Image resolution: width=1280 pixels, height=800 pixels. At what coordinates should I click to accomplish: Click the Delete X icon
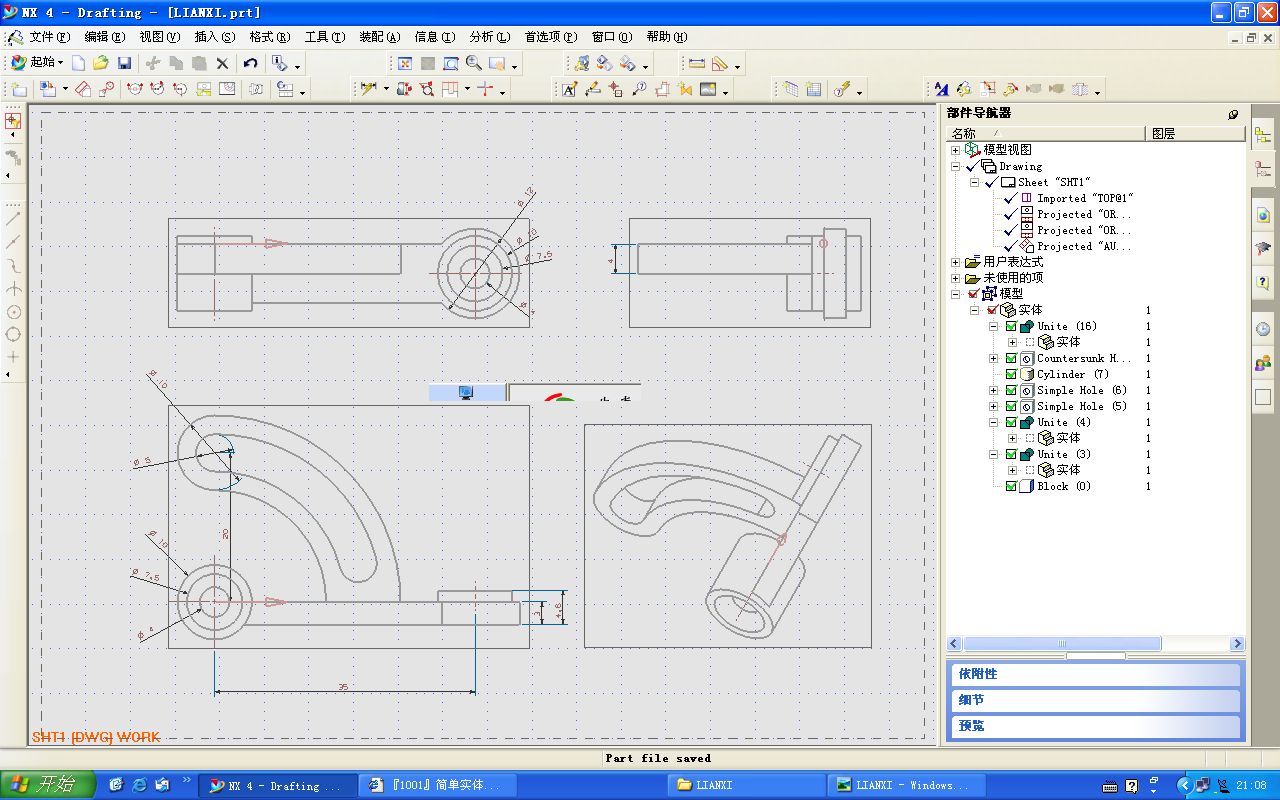pyautogui.click(x=222, y=63)
